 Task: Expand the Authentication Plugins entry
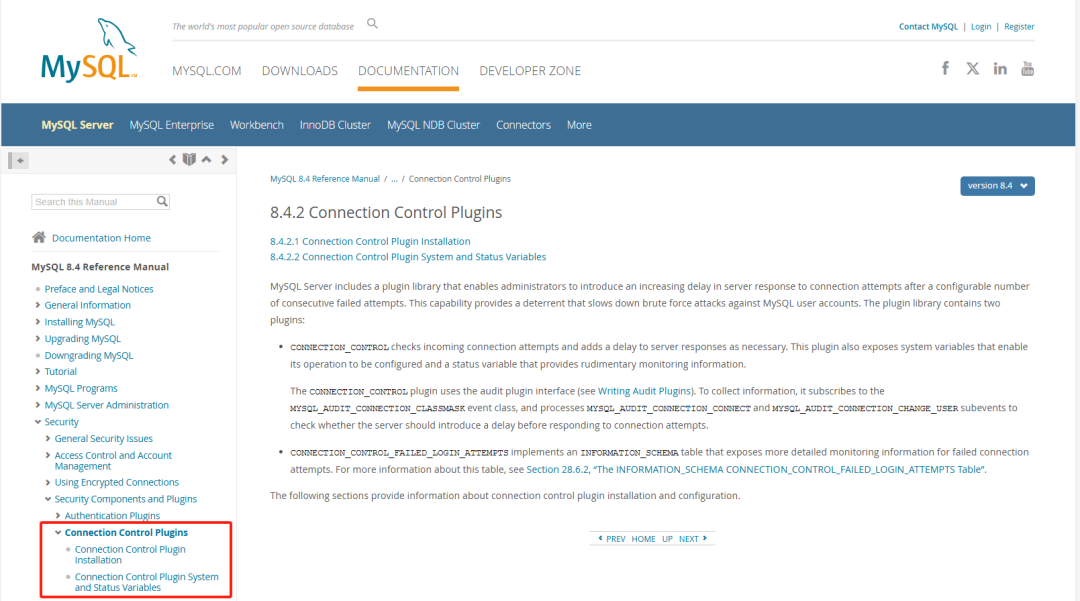pos(58,515)
